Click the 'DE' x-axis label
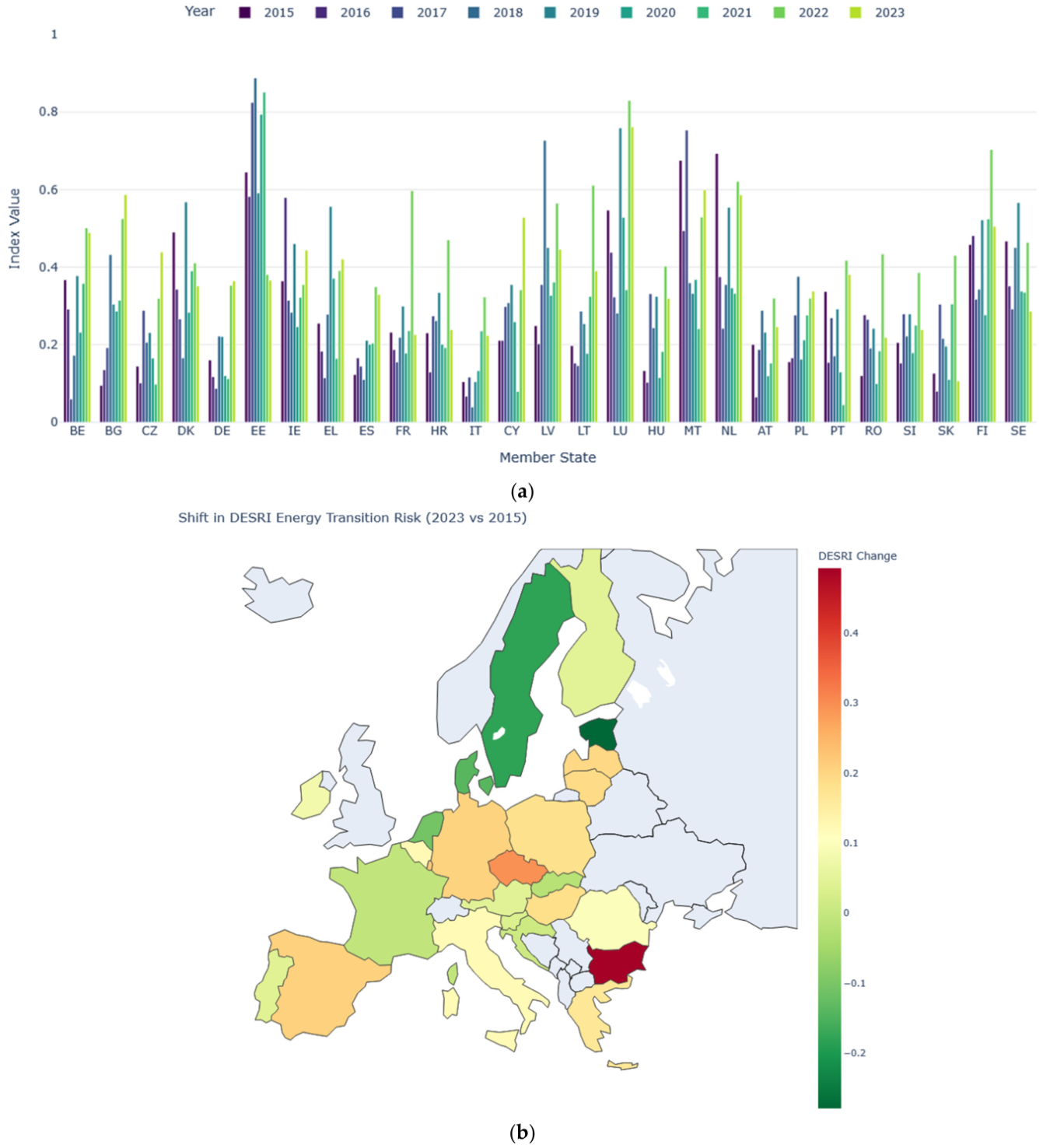The width and height of the screenshot is (1043, 1148). (222, 431)
